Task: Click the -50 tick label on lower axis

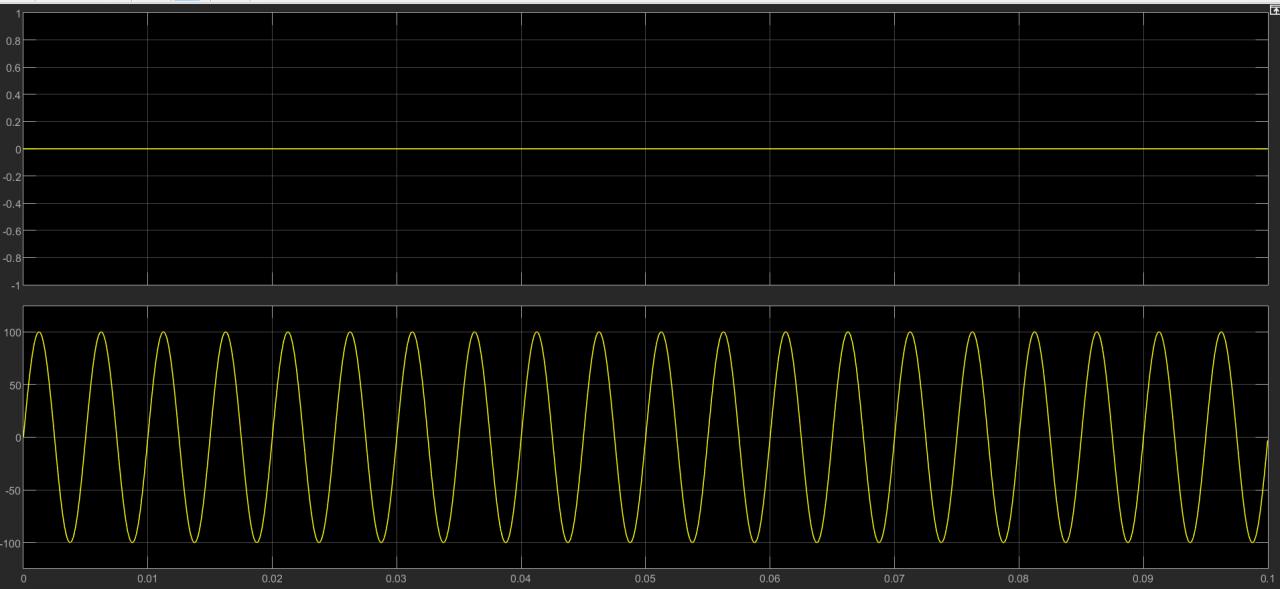Action: click(12, 490)
